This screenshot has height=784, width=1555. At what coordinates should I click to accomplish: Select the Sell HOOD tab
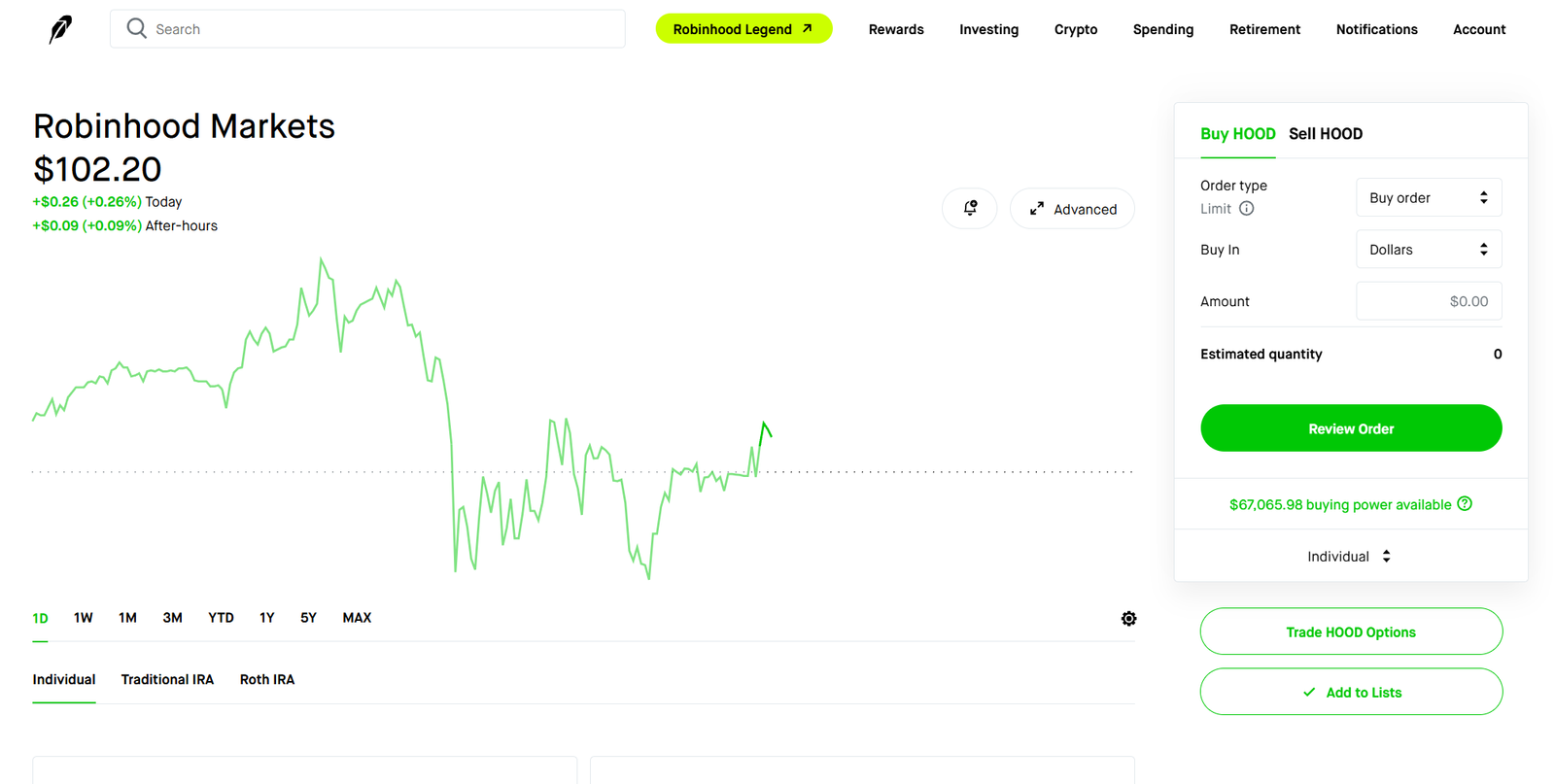coord(1326,134)
